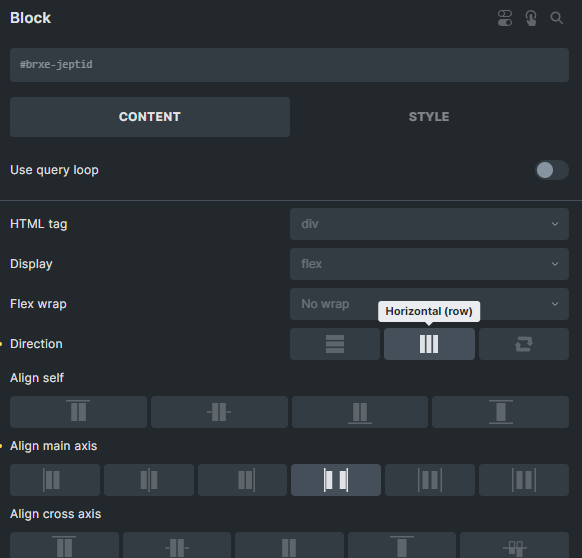The width and height of the screenshot is (582, 558).
Task: Click the #brxe-jeptid ID field
Action: coord(289,65)
